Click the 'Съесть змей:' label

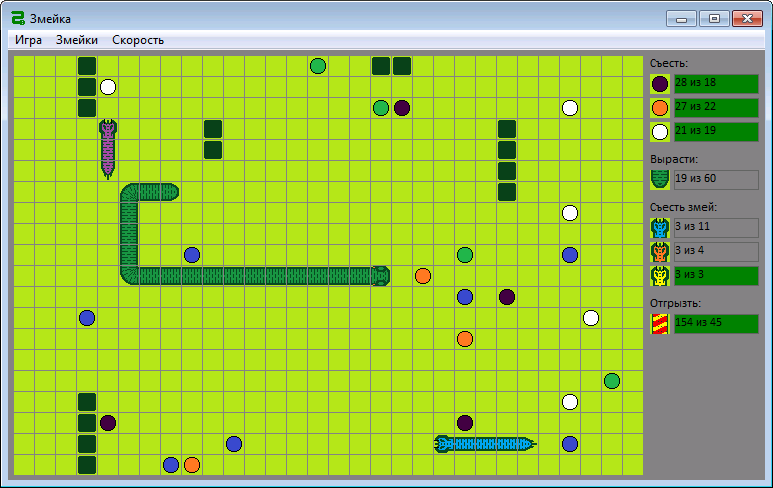click(683, 207)
